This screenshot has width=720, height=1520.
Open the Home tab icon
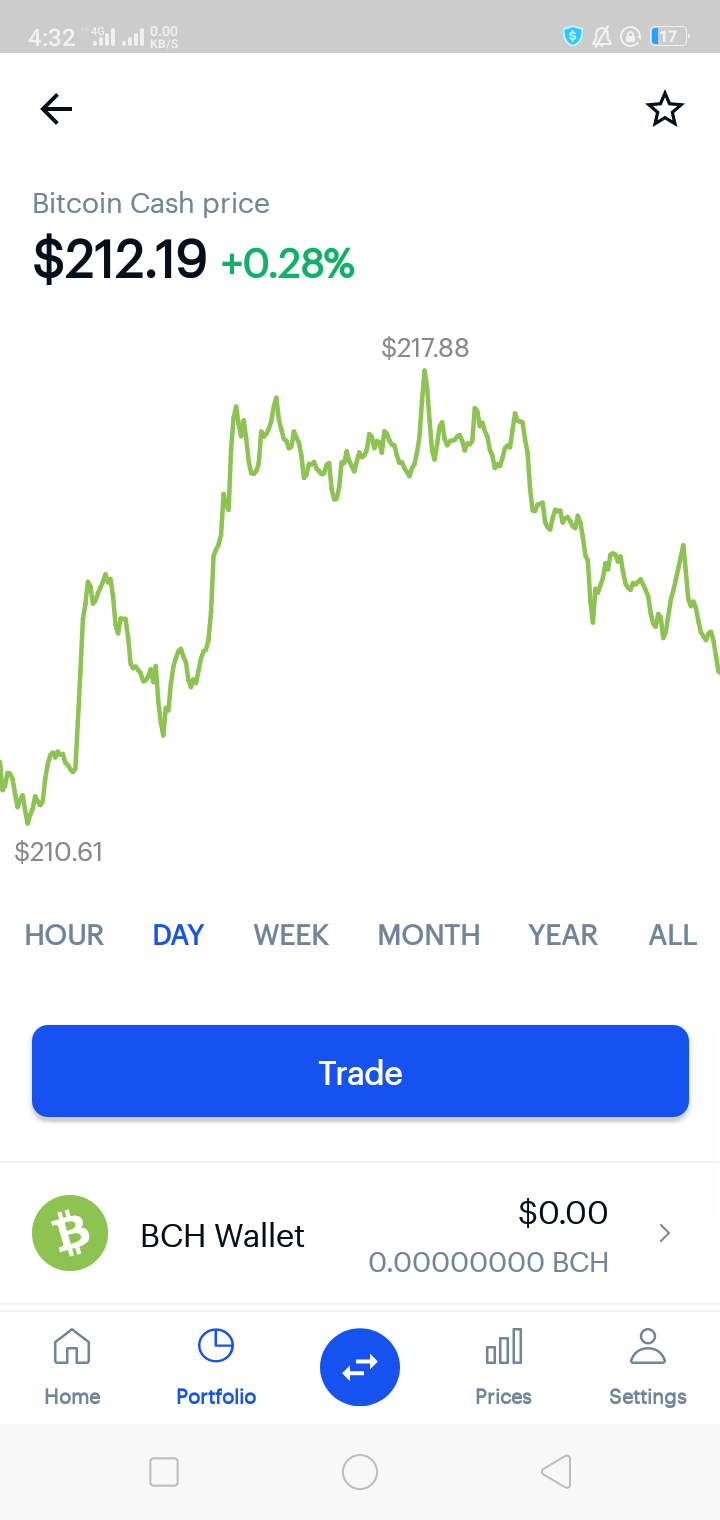pyautogui.click(x=72, y=1347)
